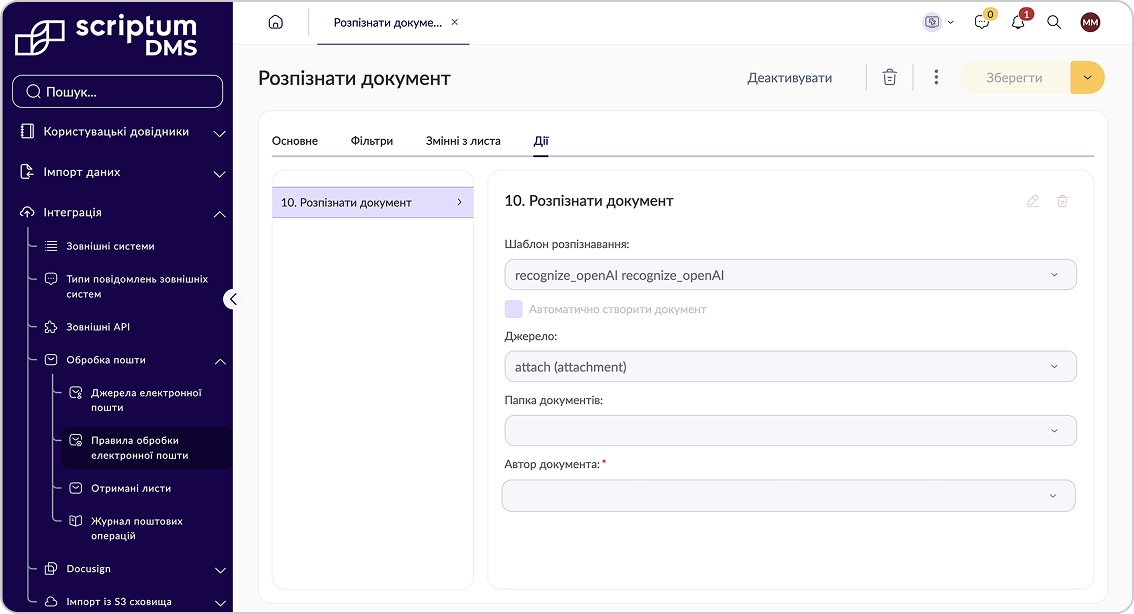Click the Деактивувати button

point(790,77)
